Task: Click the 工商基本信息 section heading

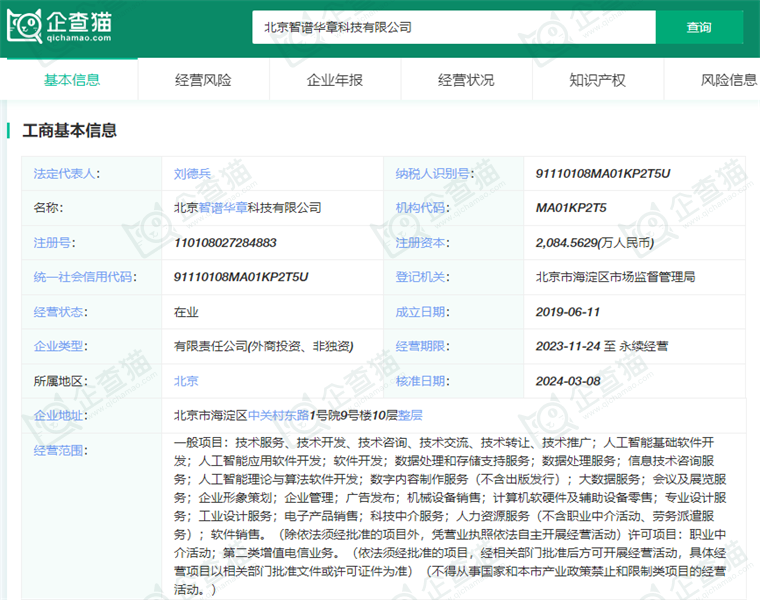Action: click(69, 130)
